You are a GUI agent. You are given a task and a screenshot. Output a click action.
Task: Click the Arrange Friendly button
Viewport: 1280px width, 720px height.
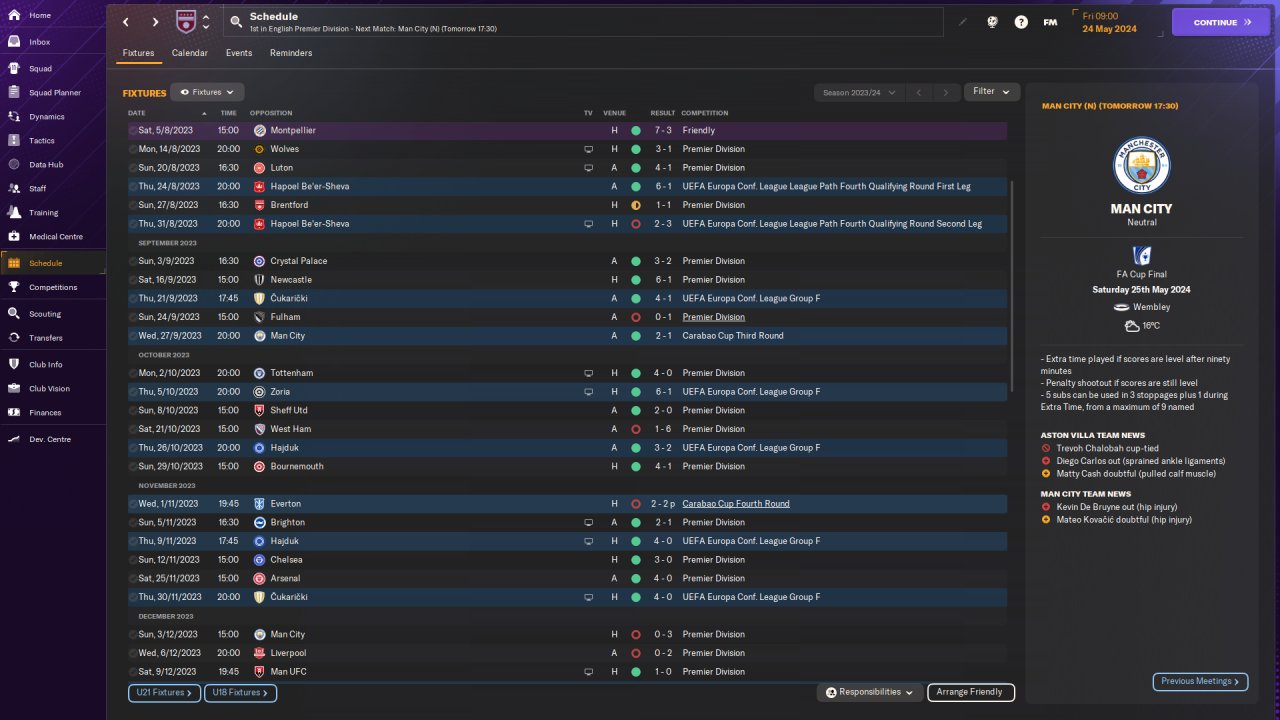[970, 692]
